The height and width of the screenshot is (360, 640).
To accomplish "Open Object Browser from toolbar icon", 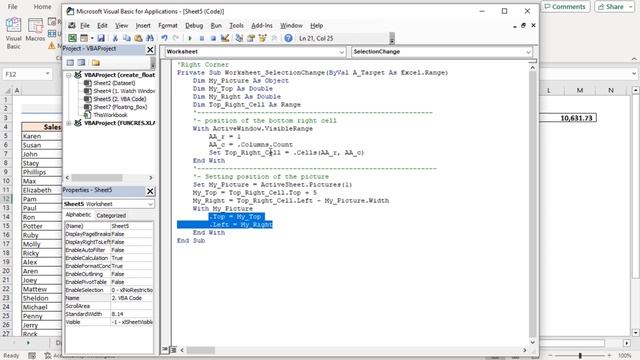I will coord(262,38).
